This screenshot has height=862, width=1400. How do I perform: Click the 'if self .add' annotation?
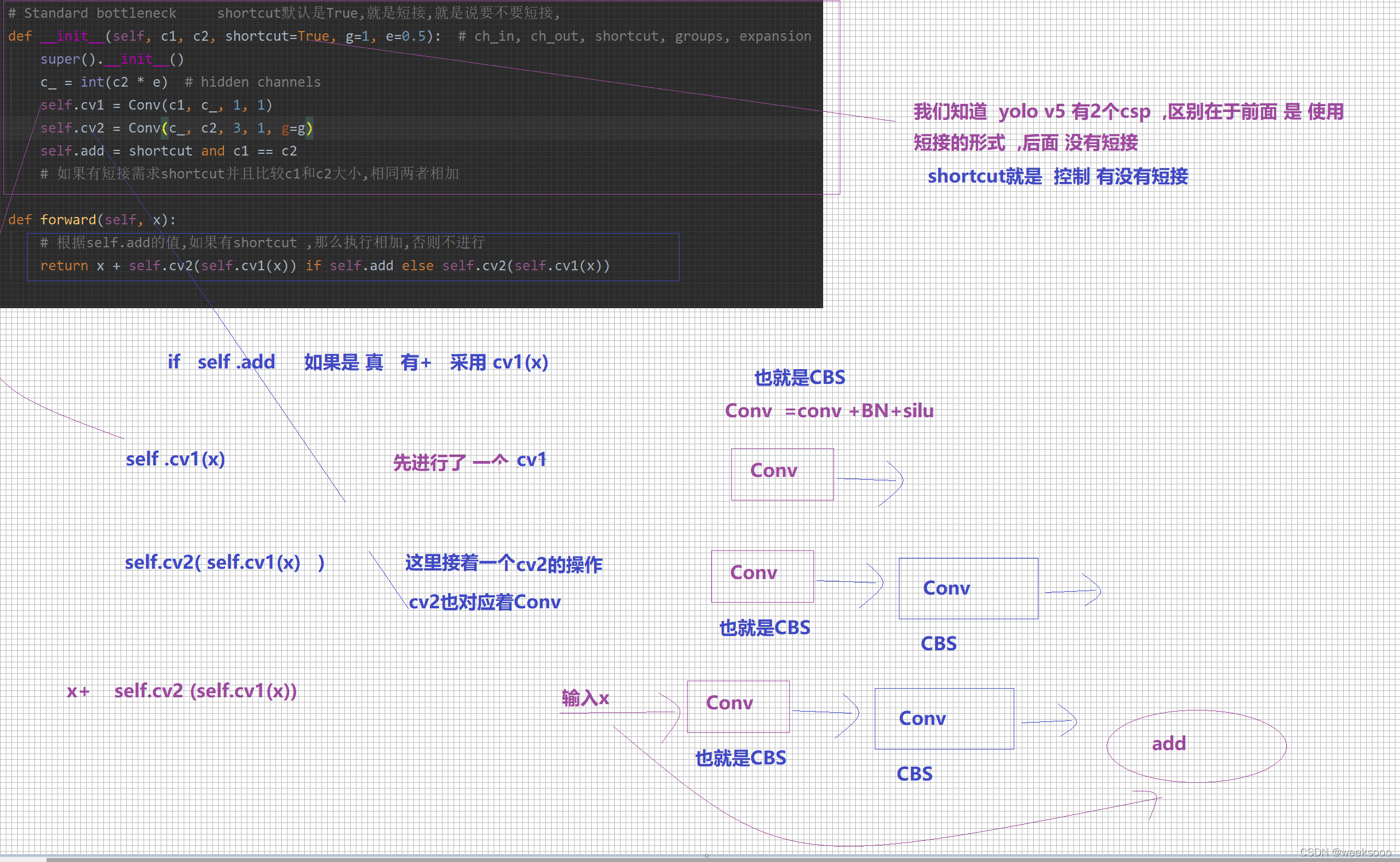tap(222, 362)
